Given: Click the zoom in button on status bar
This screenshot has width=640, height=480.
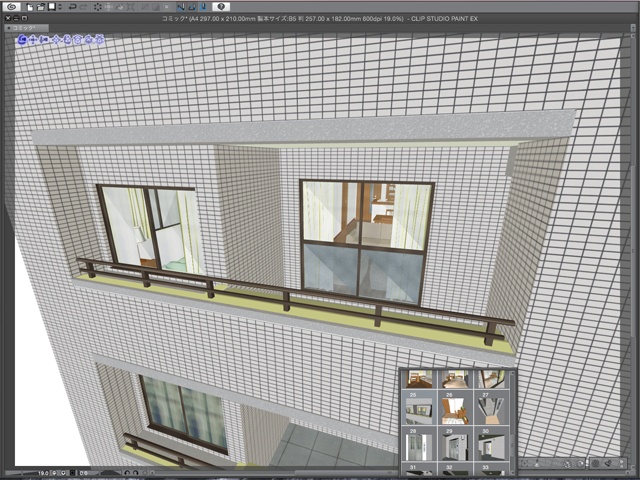Looking at the screenshot, I should [64, 473].
